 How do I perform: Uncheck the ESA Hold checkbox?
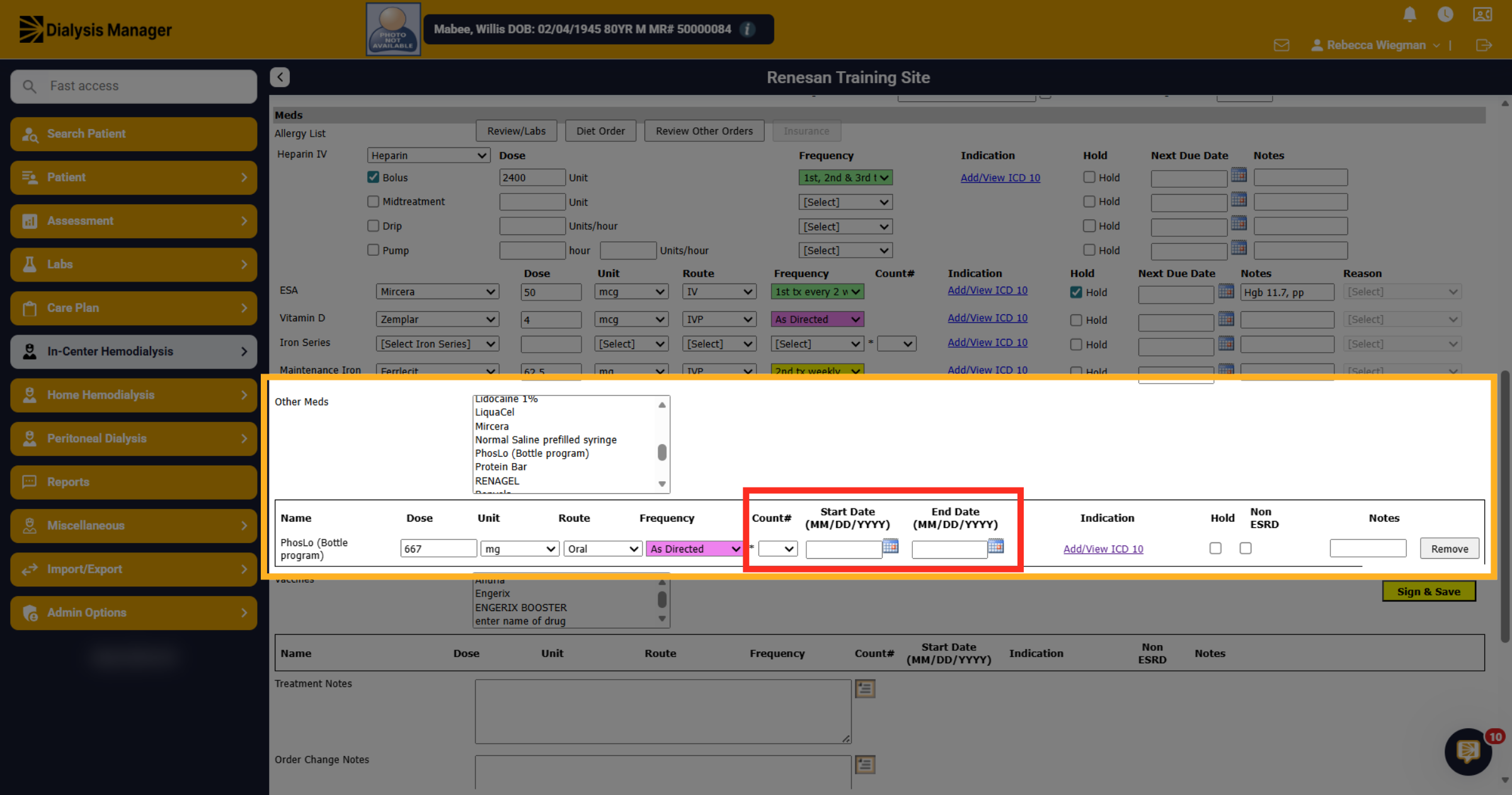click(x=1076, y=292)
